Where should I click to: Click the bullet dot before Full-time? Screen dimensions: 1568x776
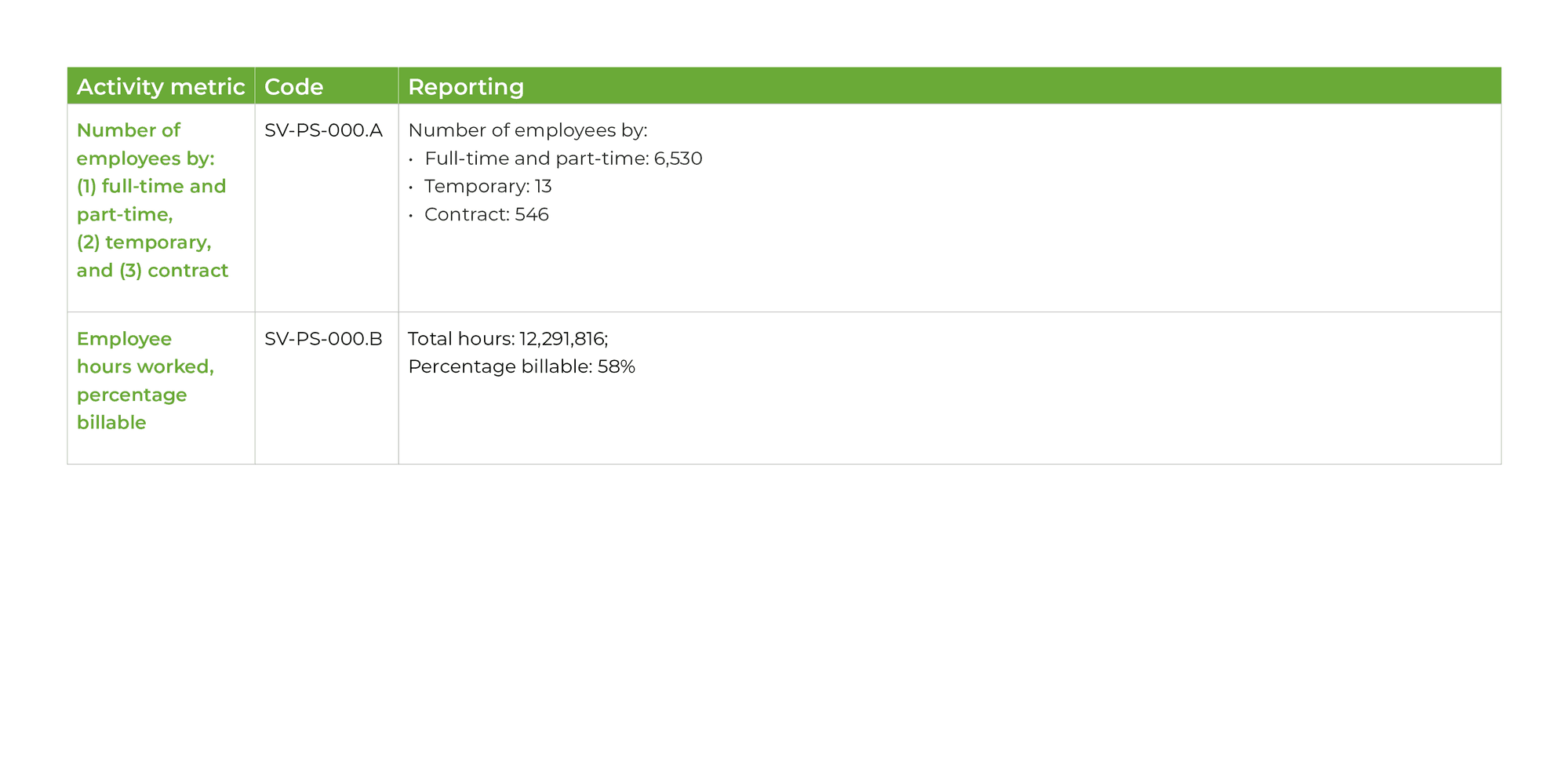click(x=410, y=160)
